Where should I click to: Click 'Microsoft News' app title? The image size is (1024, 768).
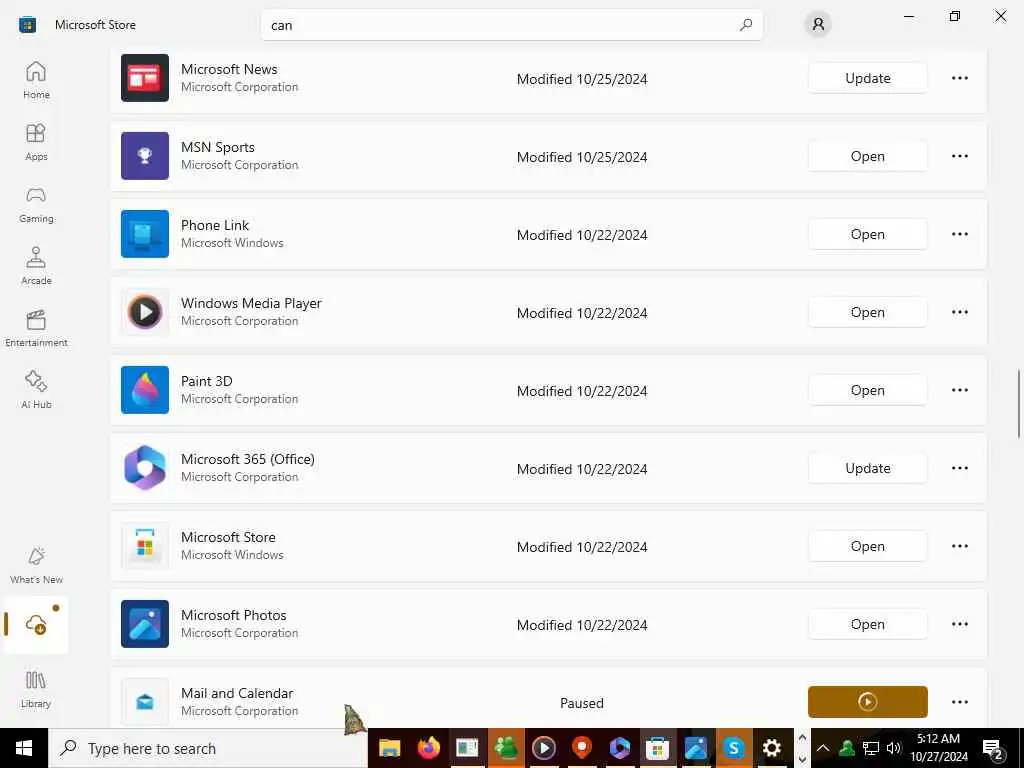[x=229, y=69]
